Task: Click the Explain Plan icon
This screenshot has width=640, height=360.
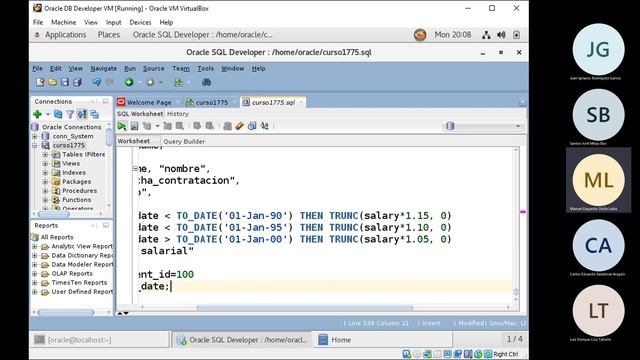Action: coord(147,126)
